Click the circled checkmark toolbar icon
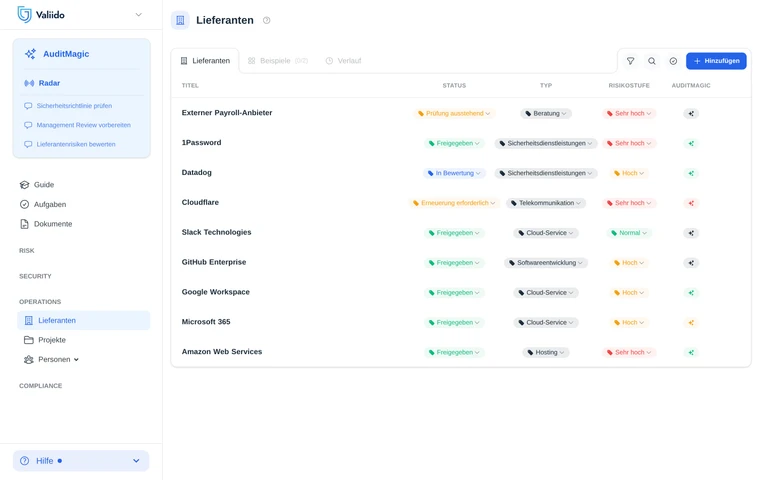 click(673, 61)
